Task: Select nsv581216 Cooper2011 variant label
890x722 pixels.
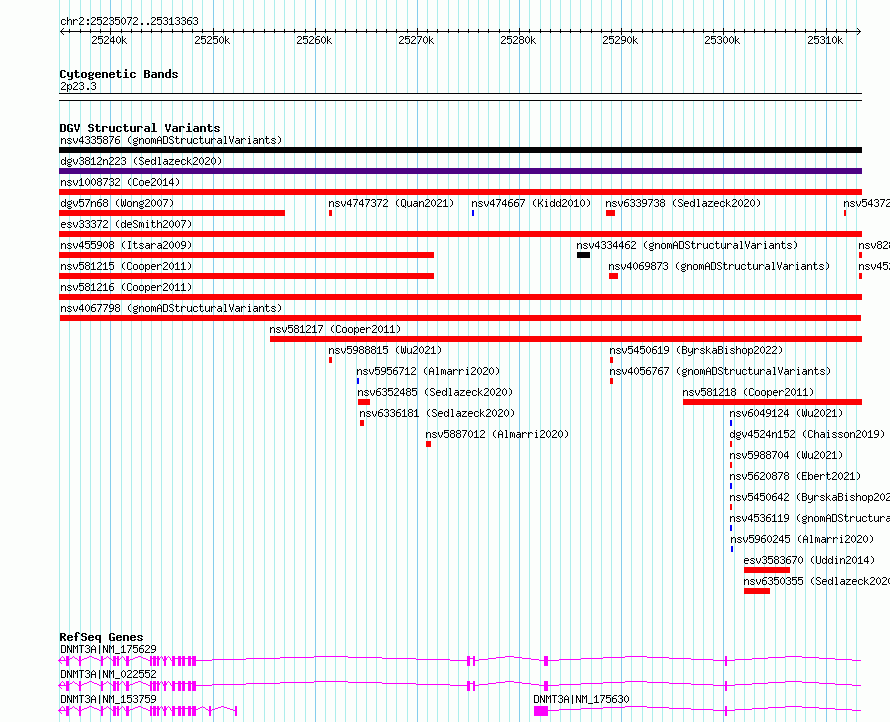Action: [x=126, y=287]
